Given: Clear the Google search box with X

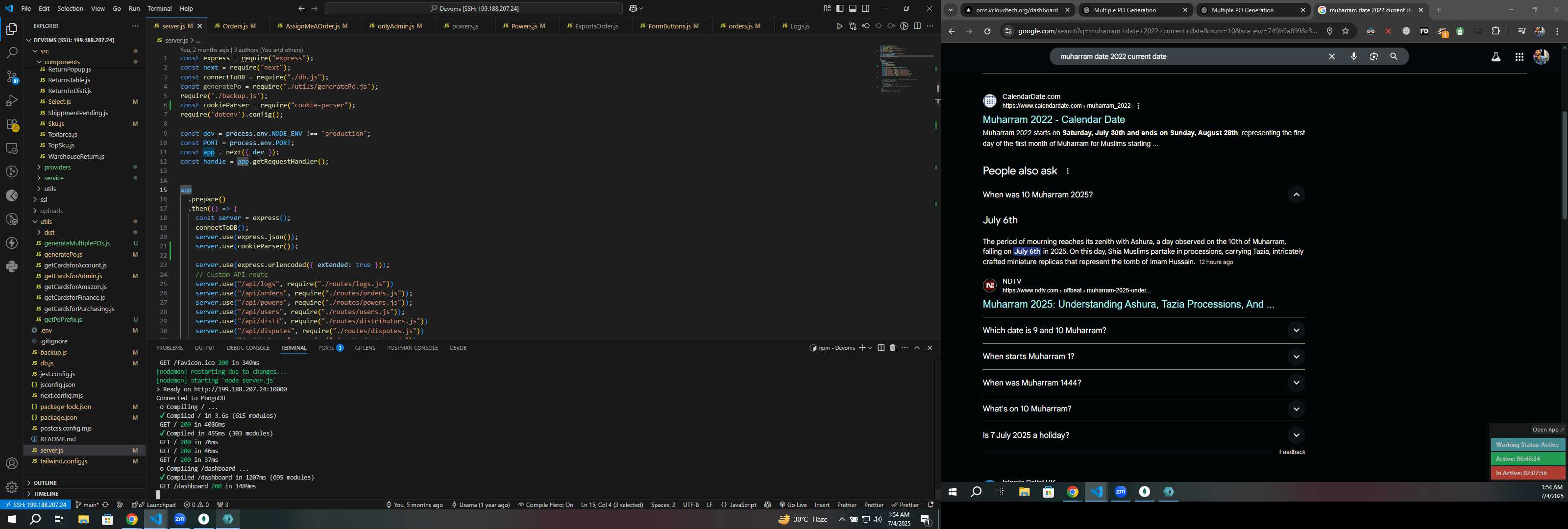Looking at the screenshot, I should pos(1332,57).
